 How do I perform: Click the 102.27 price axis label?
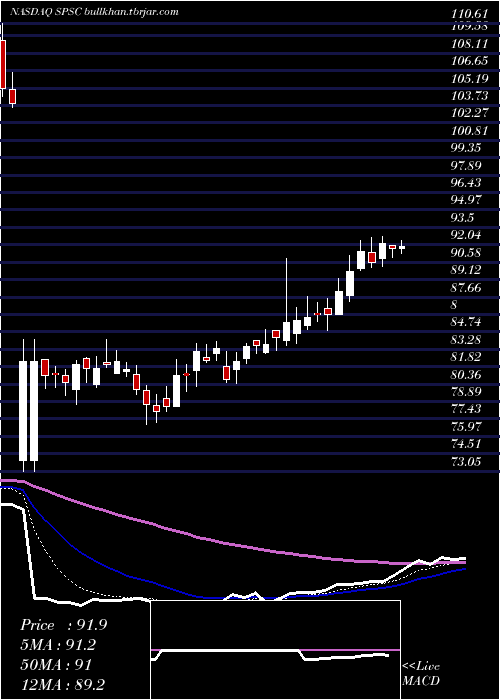pyautogui.click(x=469, y=113)
